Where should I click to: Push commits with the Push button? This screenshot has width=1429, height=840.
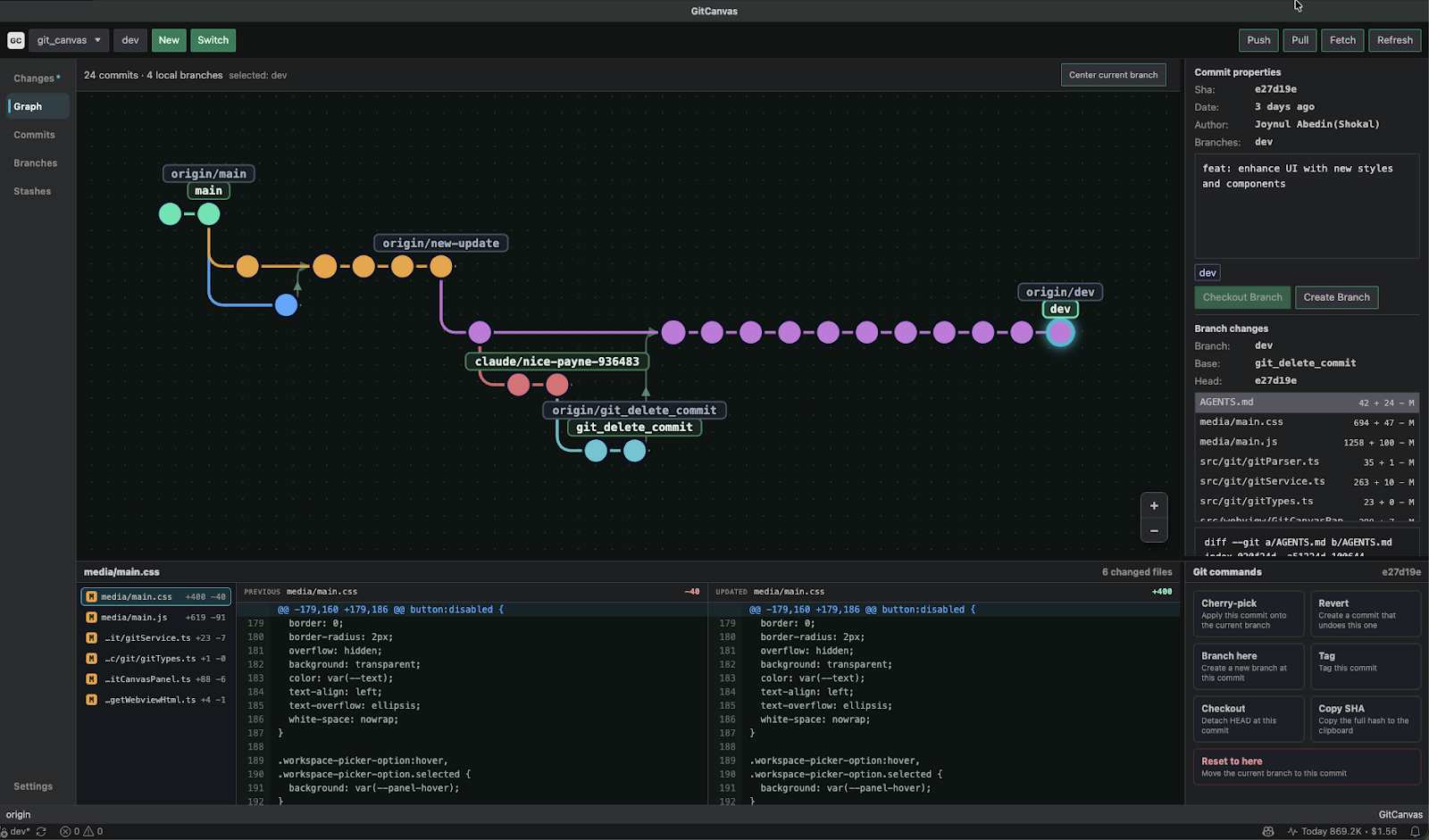coord(1258,40)
